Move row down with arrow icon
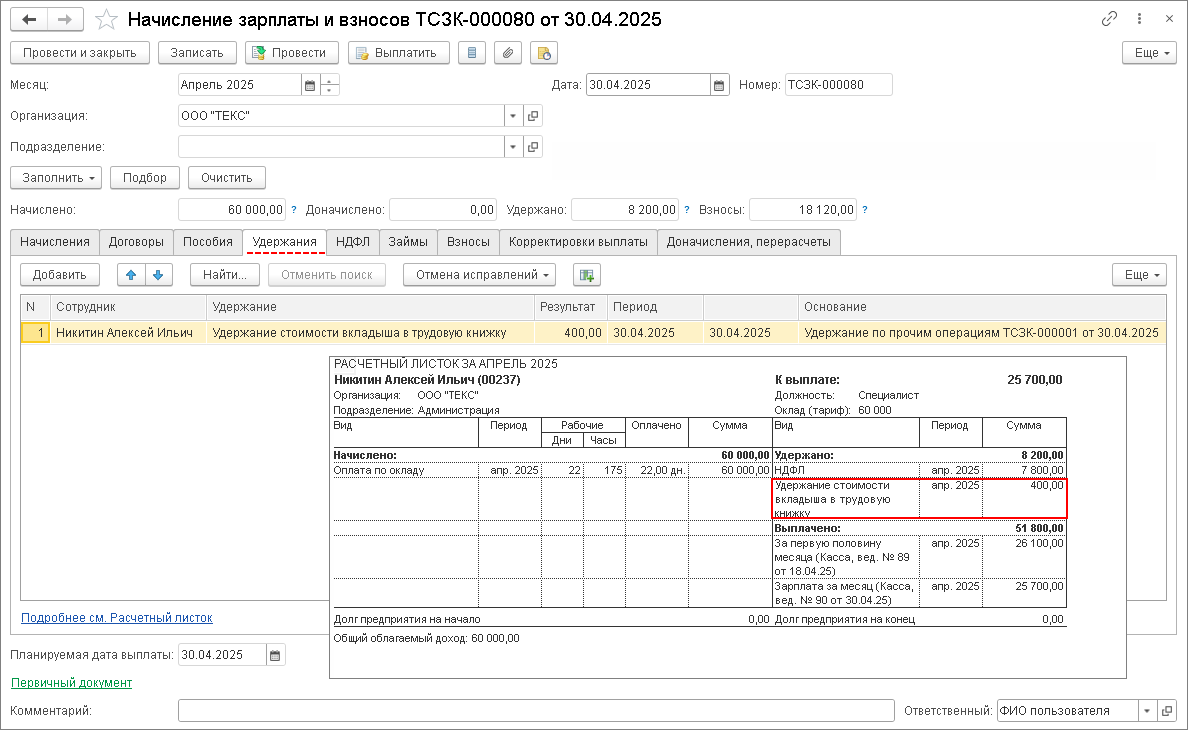Viewport: 1188px width, 730px height. 158,274
